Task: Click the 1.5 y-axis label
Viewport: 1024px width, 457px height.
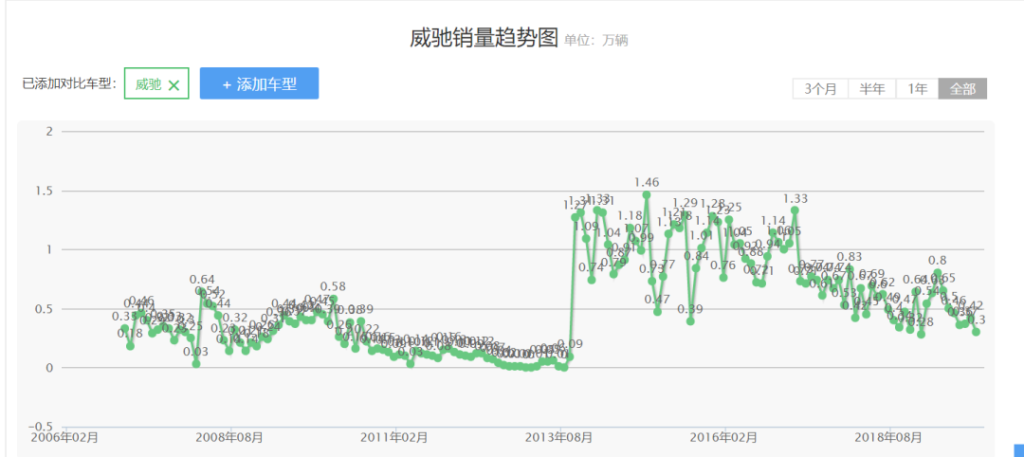Action: [x=44, y=191]
